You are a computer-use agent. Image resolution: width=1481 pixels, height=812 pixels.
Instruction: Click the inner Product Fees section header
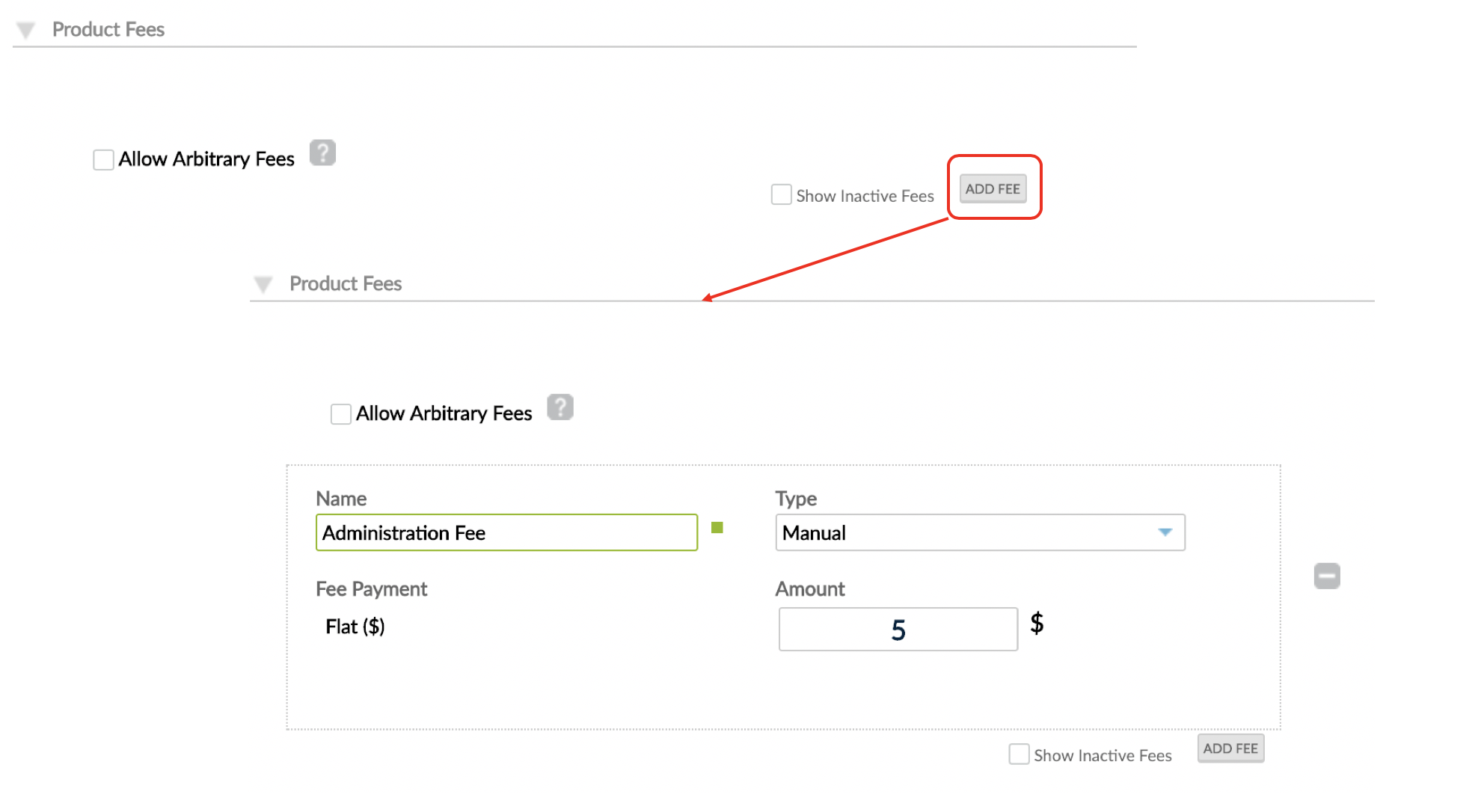tap(346, 283)
